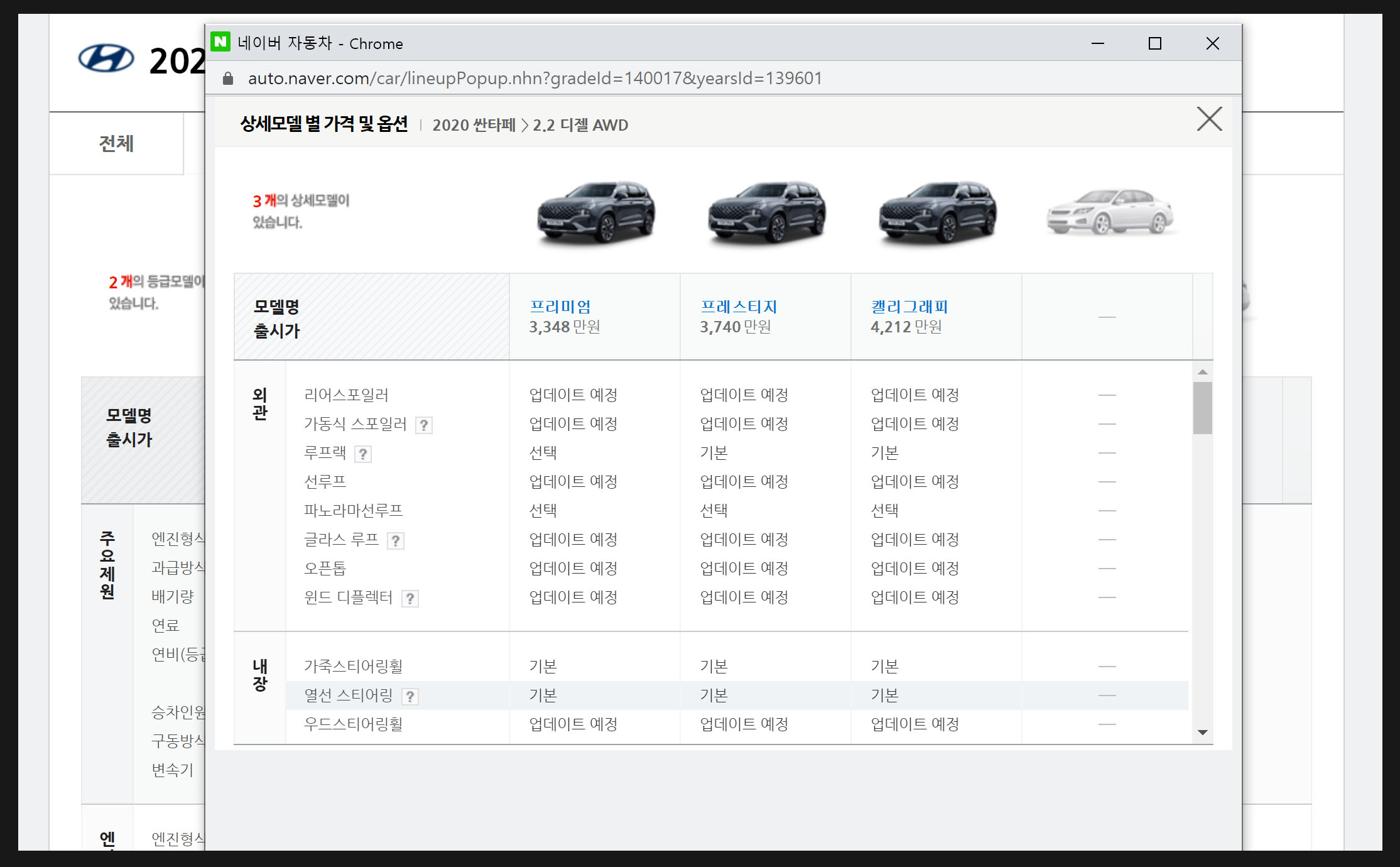This screenshot has width=1400, height=867.
Task: Click the scroll up arrow of options table
Action: coord(1203,372)
